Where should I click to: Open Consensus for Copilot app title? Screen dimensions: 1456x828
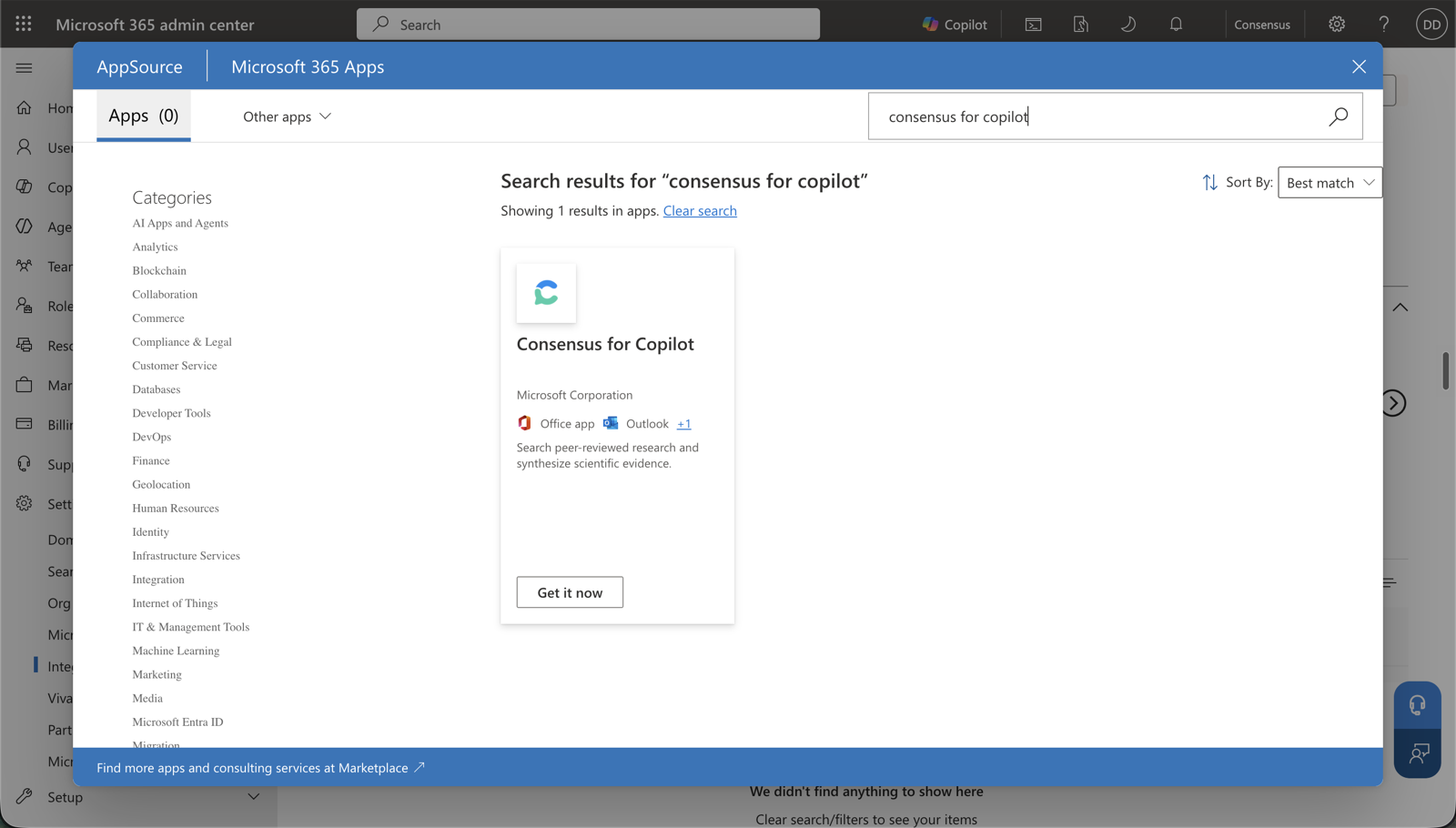click(605, 344)
